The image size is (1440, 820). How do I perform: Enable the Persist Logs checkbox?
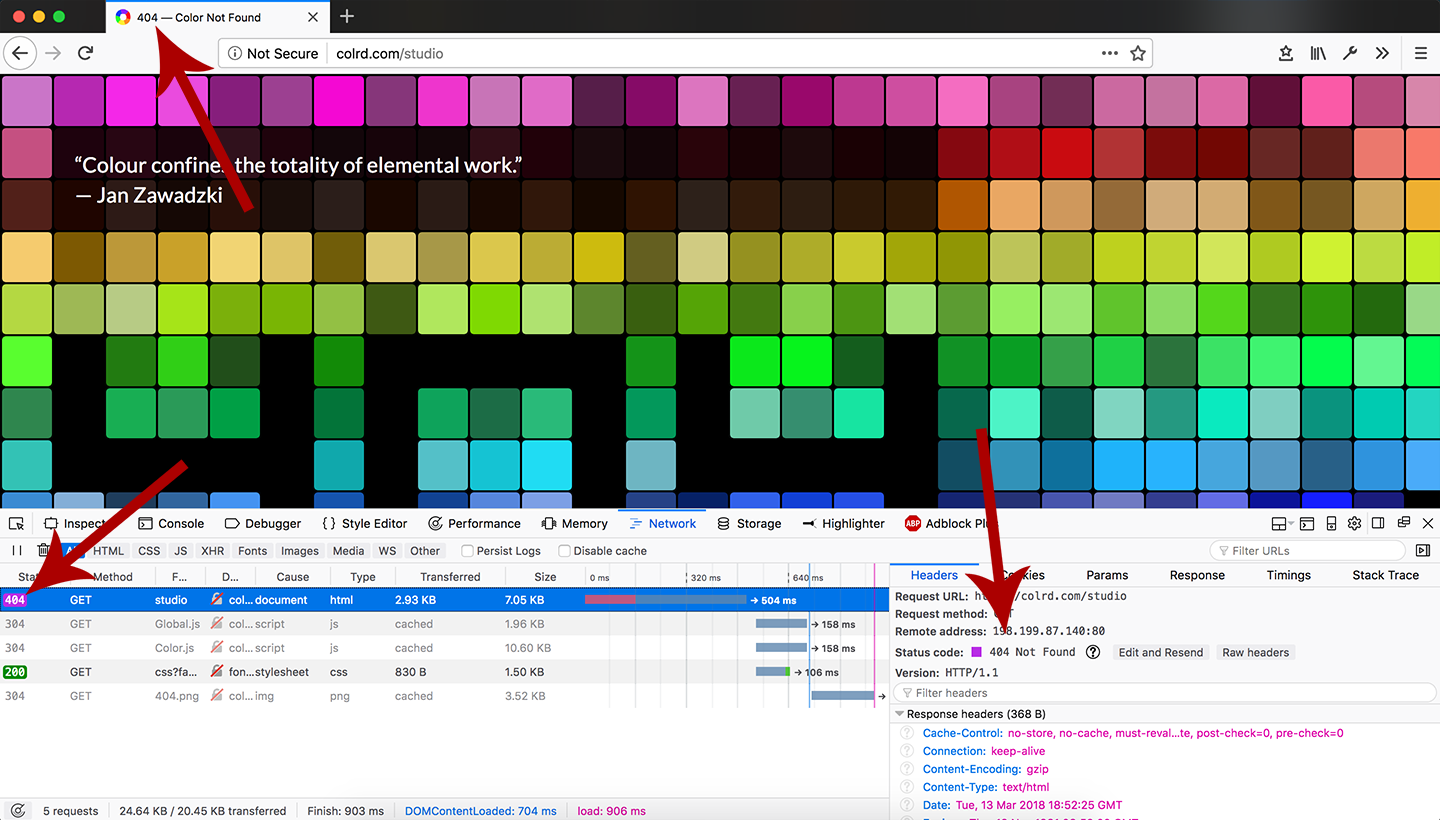467,551
